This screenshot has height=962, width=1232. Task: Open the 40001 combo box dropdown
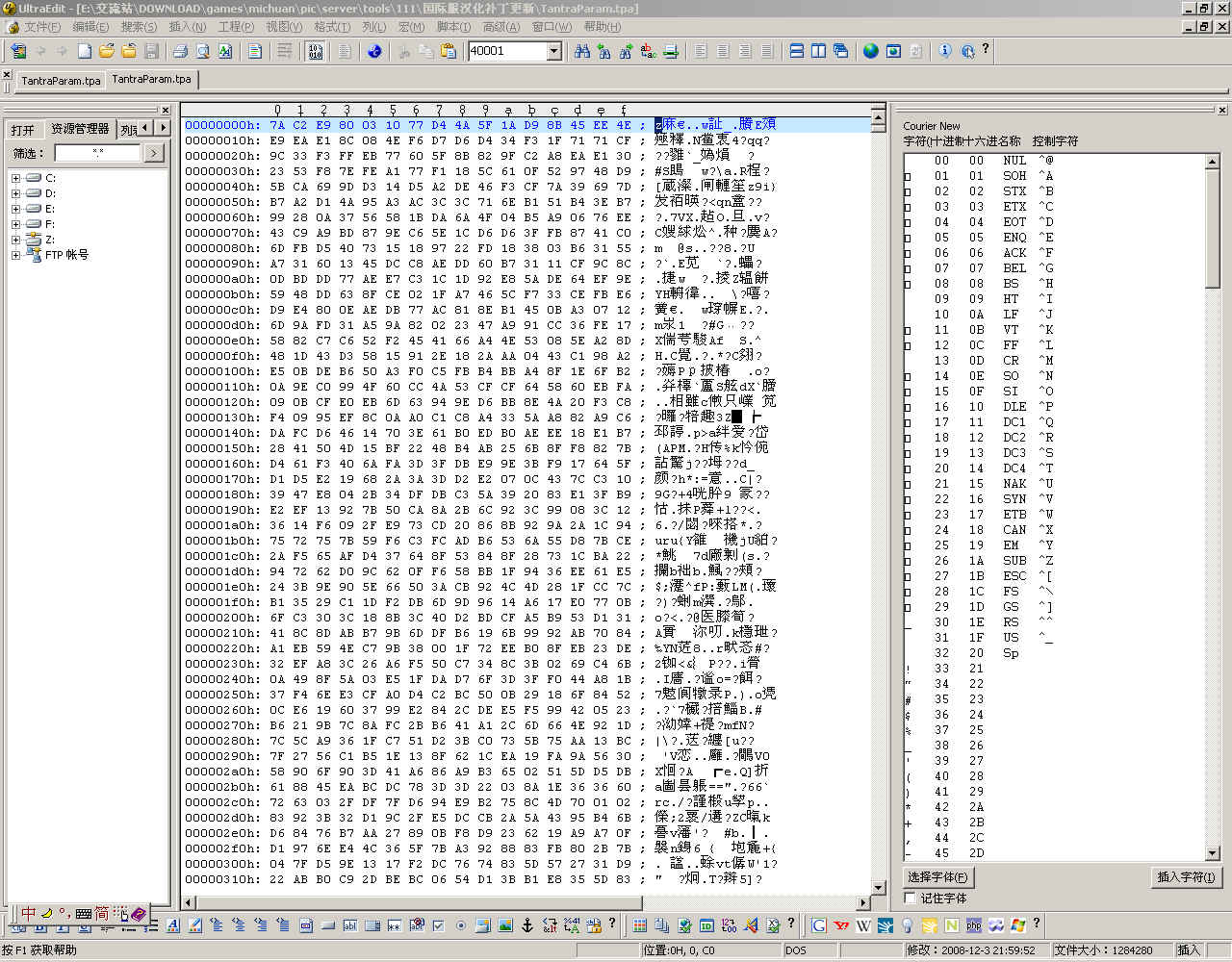click(x=553, y=51)
